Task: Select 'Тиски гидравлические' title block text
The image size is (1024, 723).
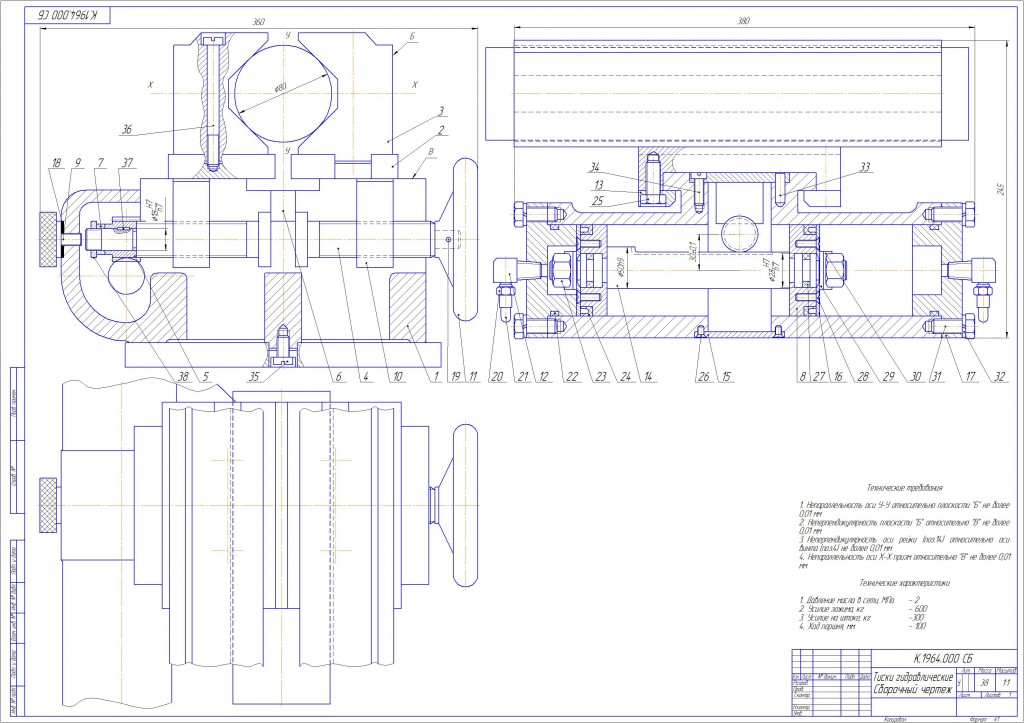Action: (913, 677)
